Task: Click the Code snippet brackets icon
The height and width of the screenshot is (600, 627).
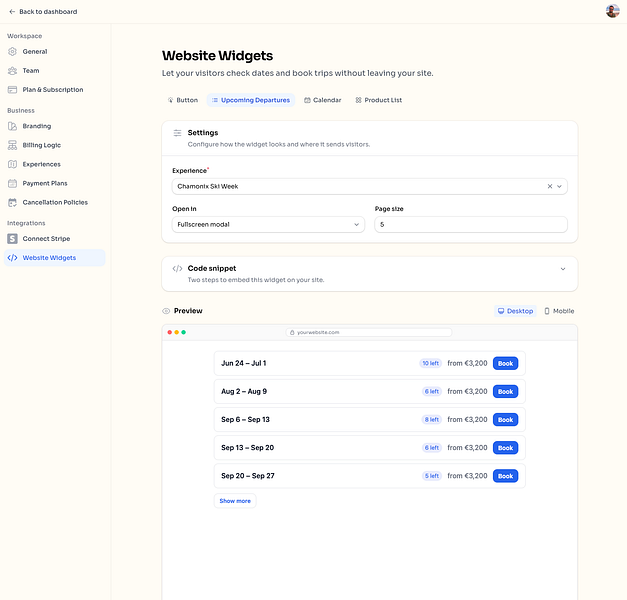Action: tap(177, 268)
